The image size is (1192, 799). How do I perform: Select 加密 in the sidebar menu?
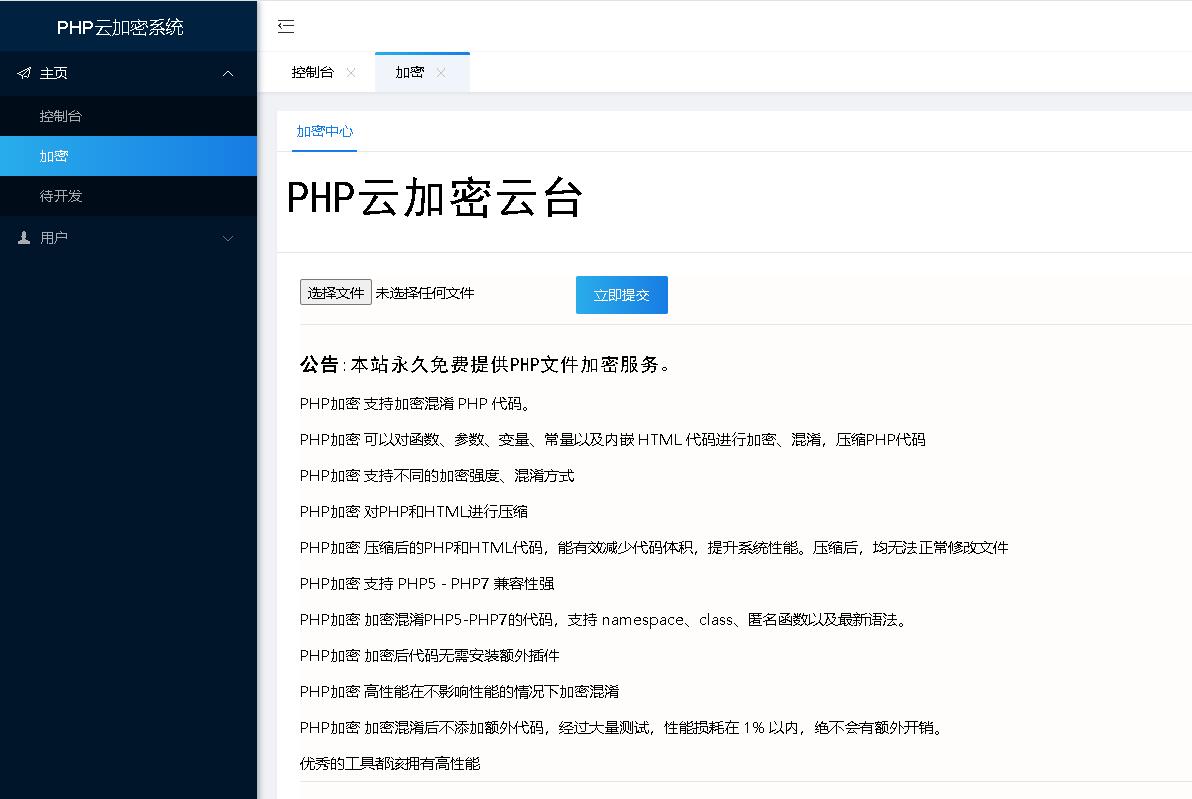click(54, 156)
